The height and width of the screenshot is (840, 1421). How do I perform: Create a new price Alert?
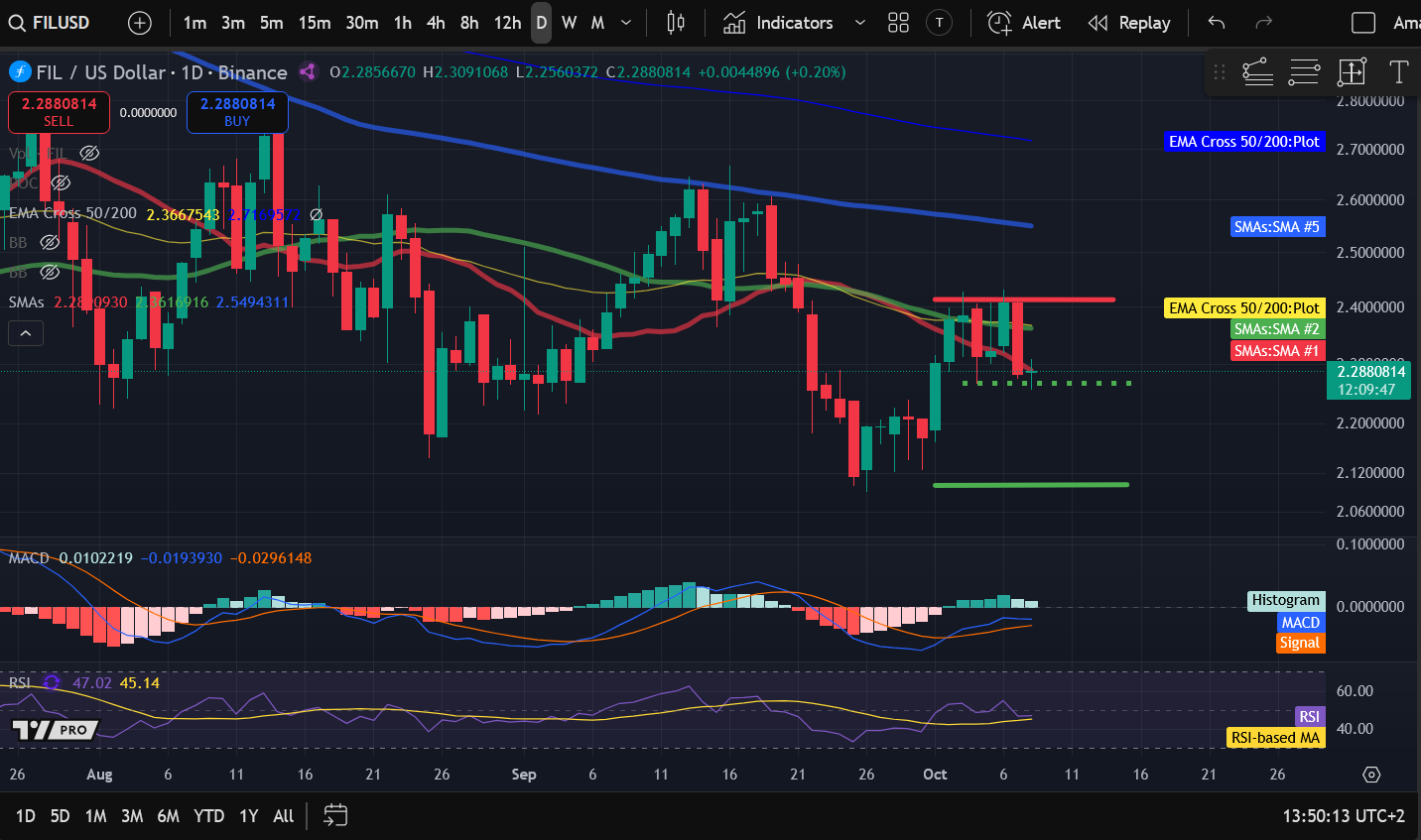[x=1024, y=23]
